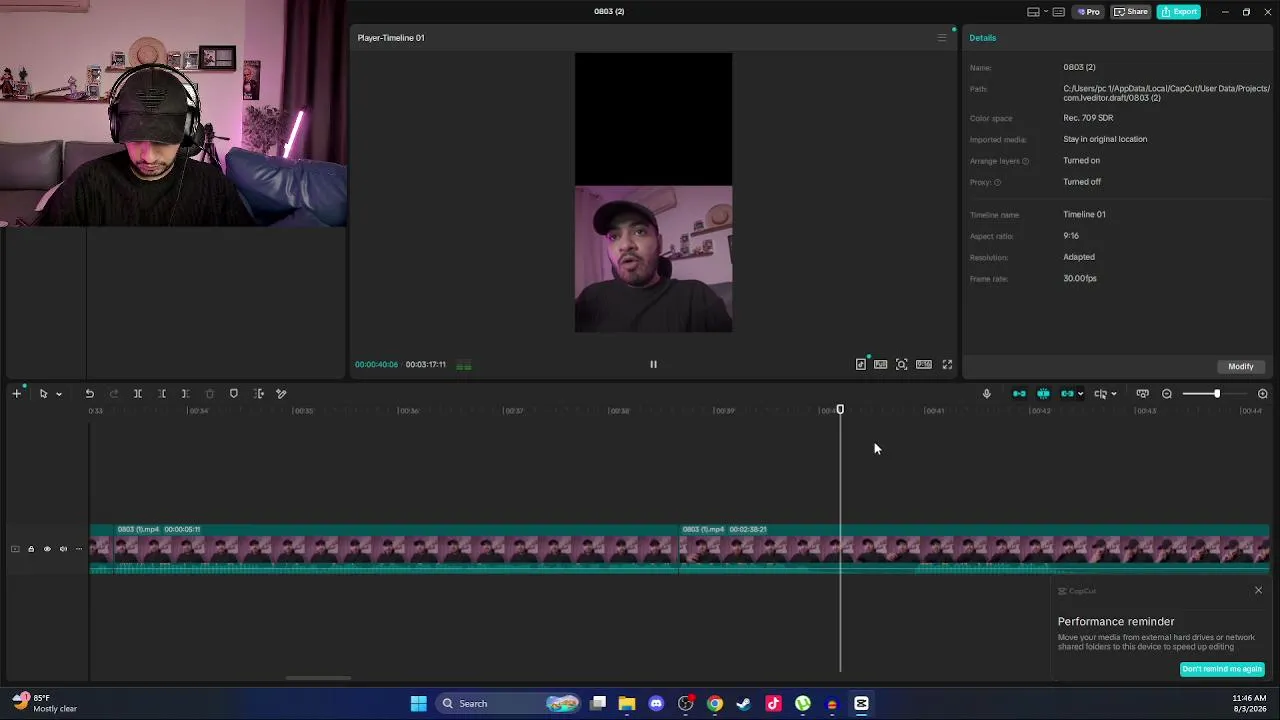Delete left of playhead tool

click(x=162, y=394)
